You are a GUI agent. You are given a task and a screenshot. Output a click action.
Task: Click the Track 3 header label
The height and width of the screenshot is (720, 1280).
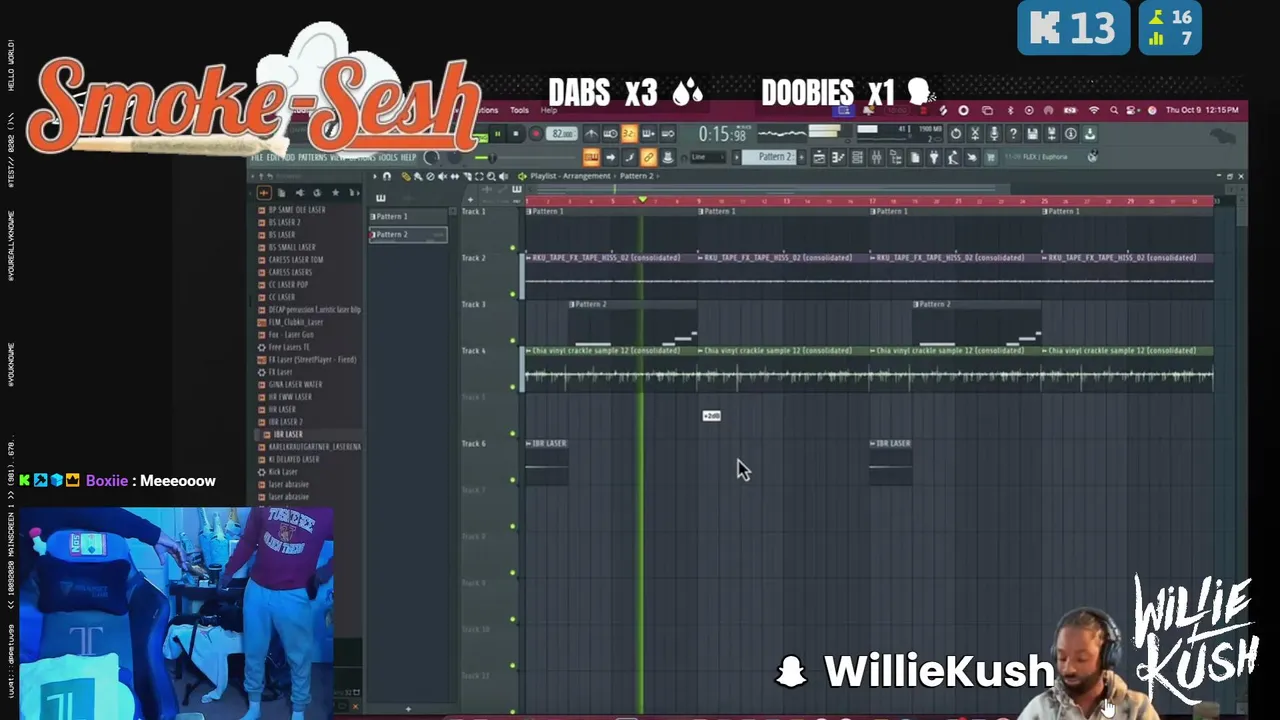tap(473, 304)
